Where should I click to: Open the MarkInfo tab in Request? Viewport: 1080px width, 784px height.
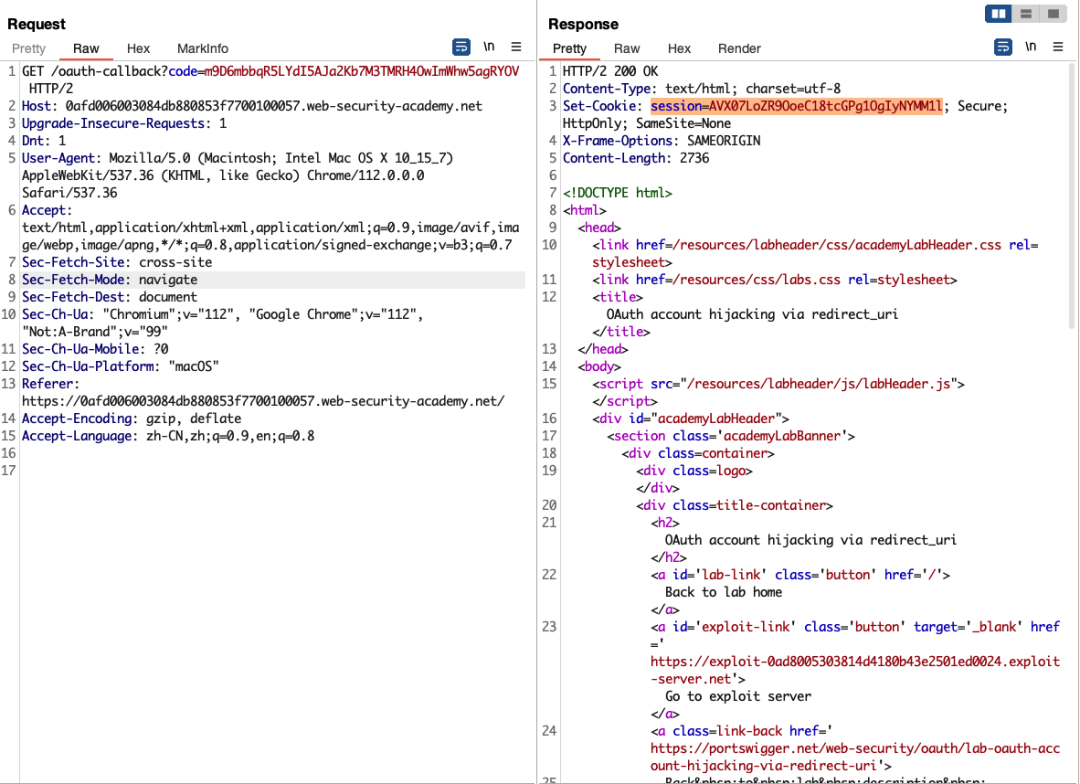202,48
